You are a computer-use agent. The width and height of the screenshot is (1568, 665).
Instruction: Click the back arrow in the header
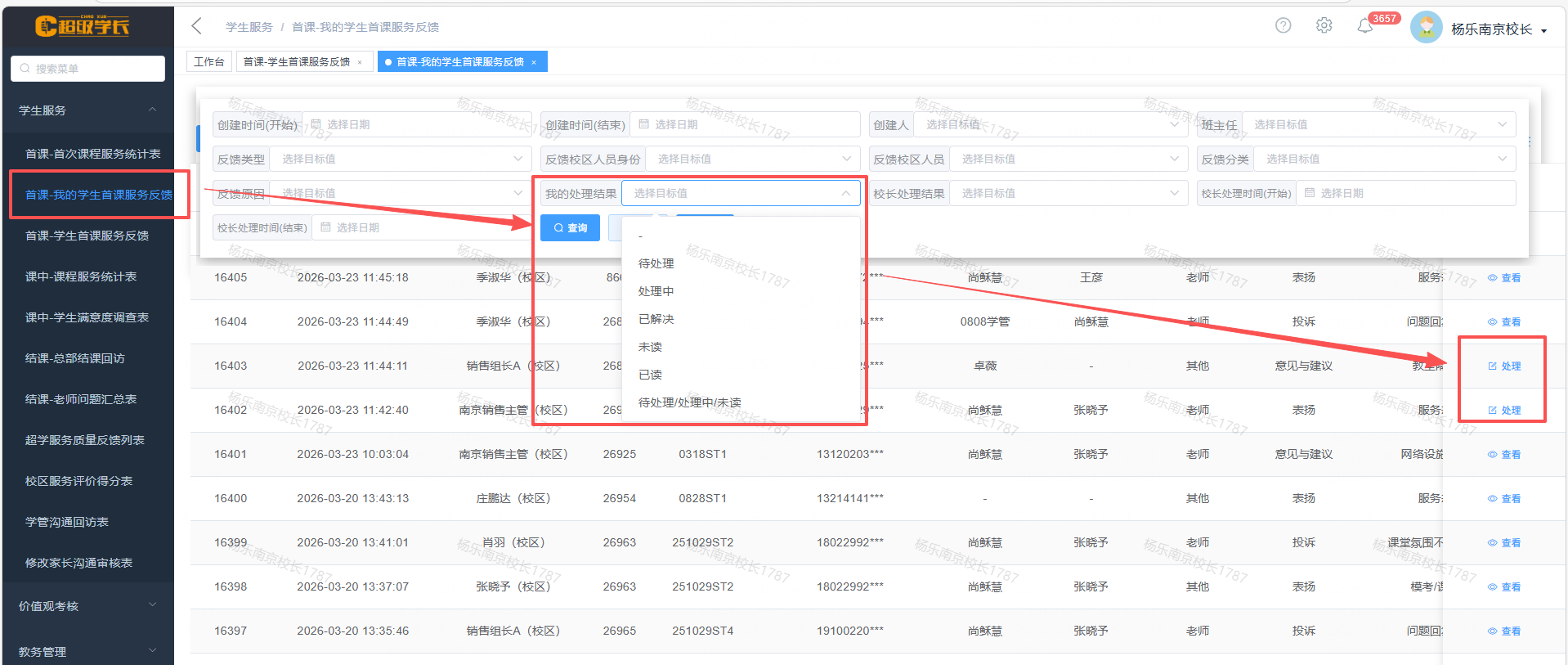[x=196, y=26]
